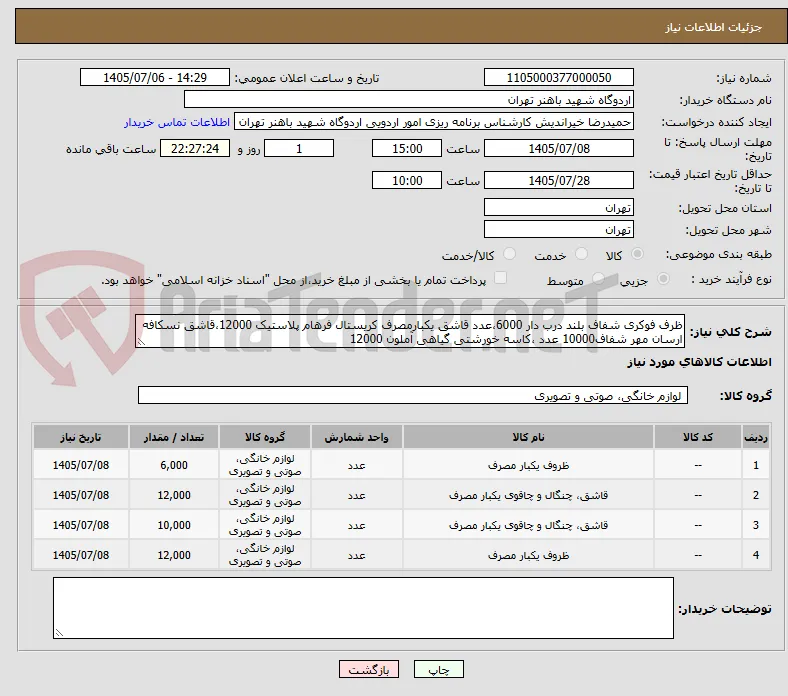This screenshot has height=696, width=788.
Task: Toggle the اسناد خزانه اسلامی payment checkbox
Action: [500, 278]
